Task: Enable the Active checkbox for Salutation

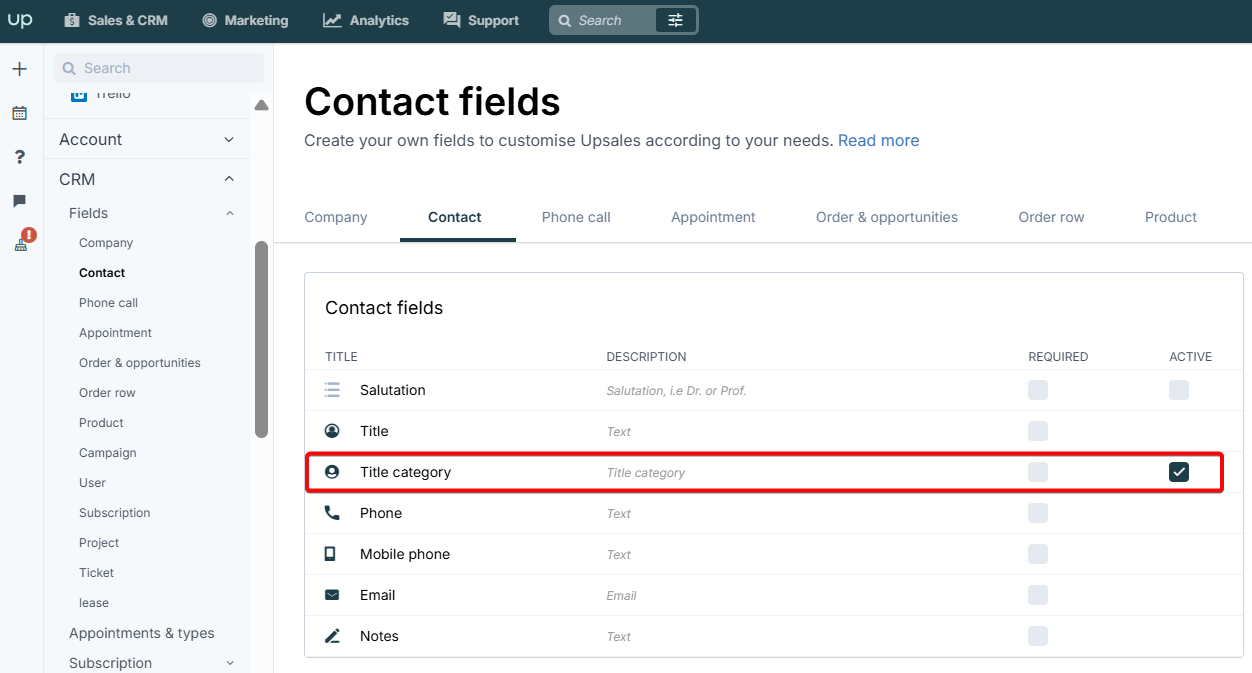Action: click(x=1179, y=390)
